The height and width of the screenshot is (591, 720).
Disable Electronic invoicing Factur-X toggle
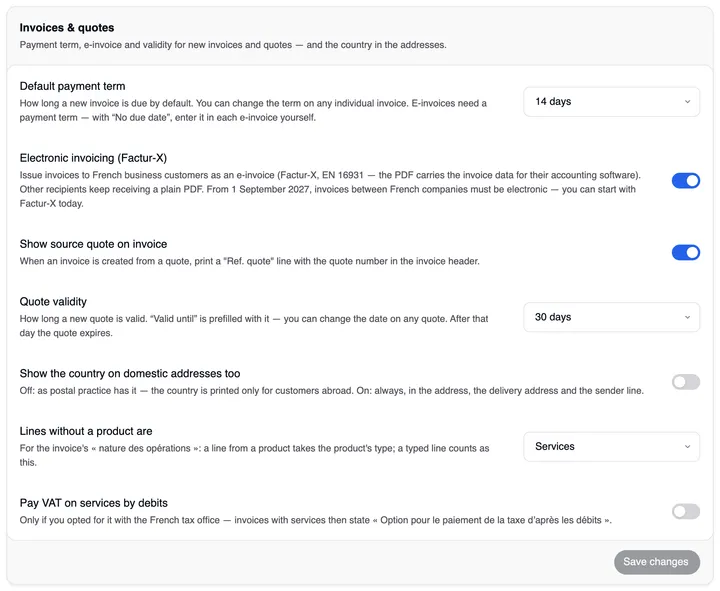(x=686, y=180)
